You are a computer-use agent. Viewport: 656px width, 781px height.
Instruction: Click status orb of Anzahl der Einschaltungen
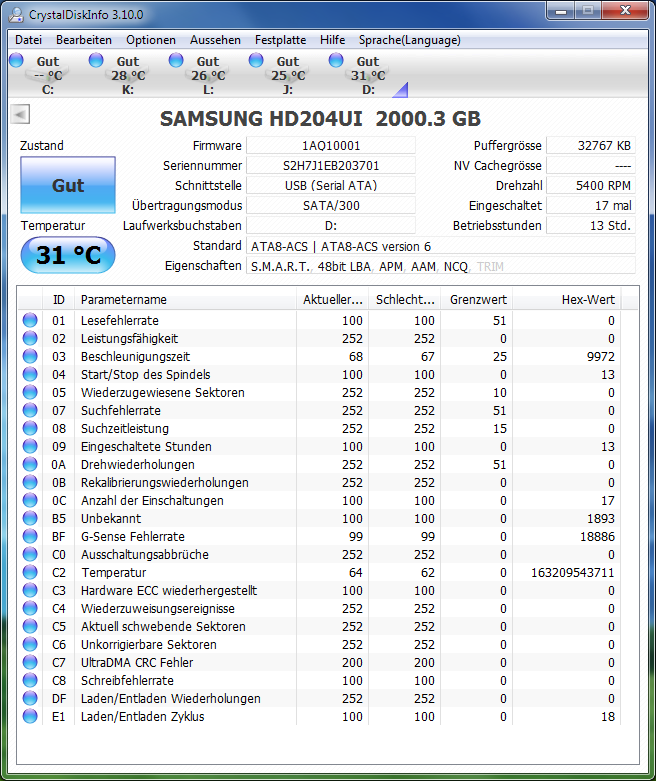tap(30, 500)
